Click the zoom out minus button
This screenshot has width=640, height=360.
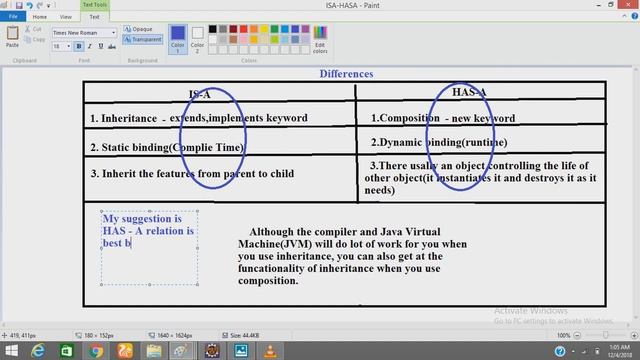577,336
